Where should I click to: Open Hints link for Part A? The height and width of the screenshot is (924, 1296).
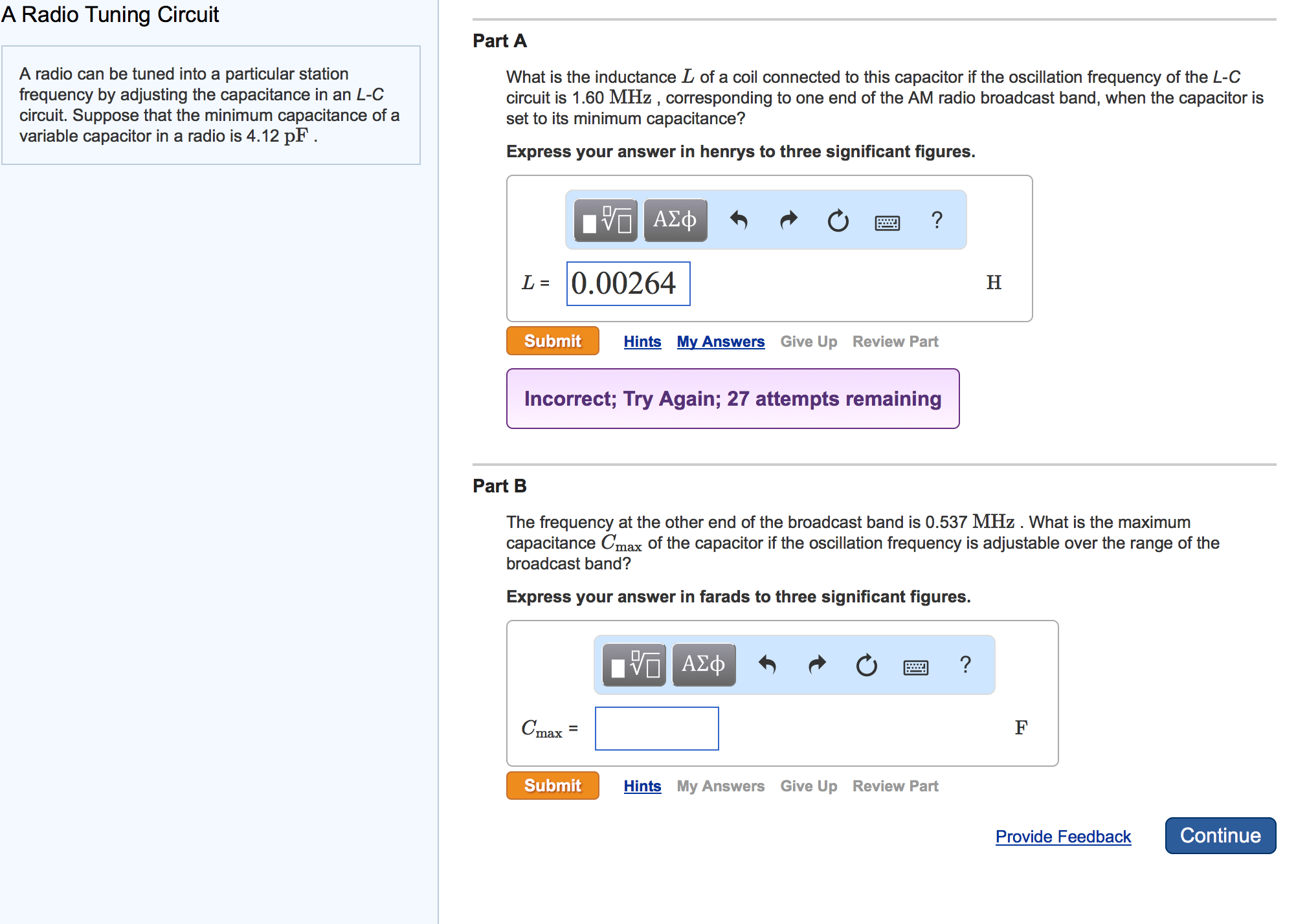tap(642, 342)
